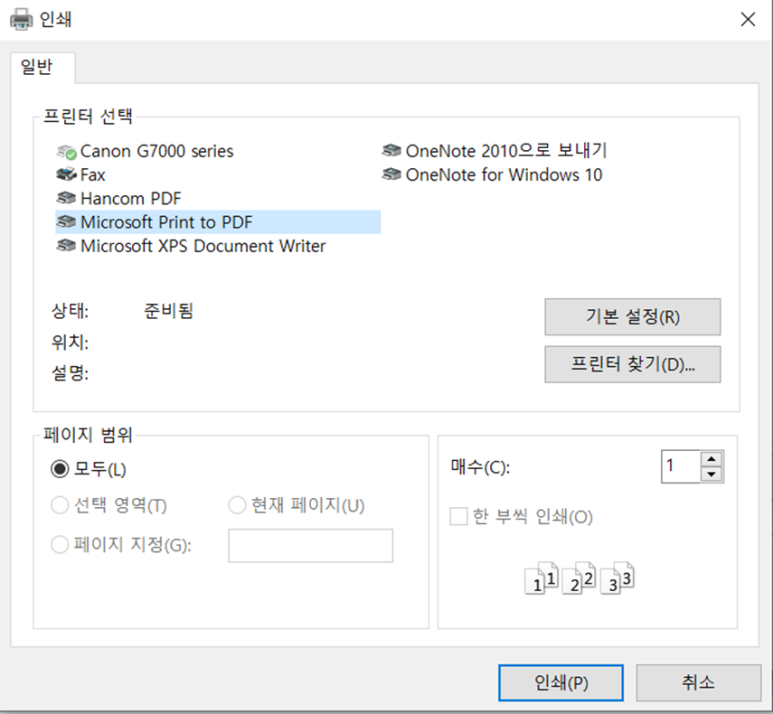Click the OneNote for Windows 10 icon
773x714 pixels.
(x=392, y=175)
